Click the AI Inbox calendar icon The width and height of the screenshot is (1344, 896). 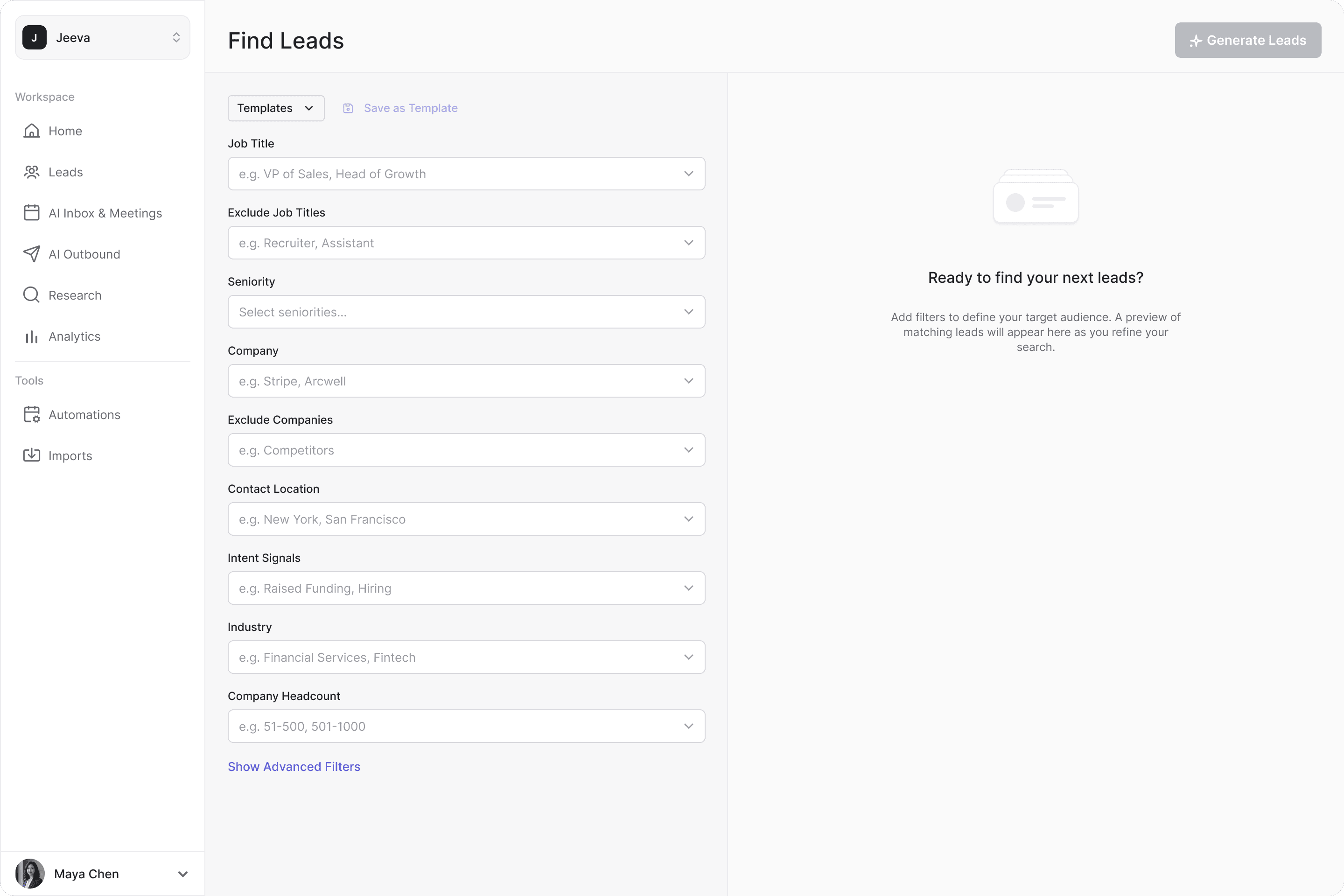pos(31,213)
